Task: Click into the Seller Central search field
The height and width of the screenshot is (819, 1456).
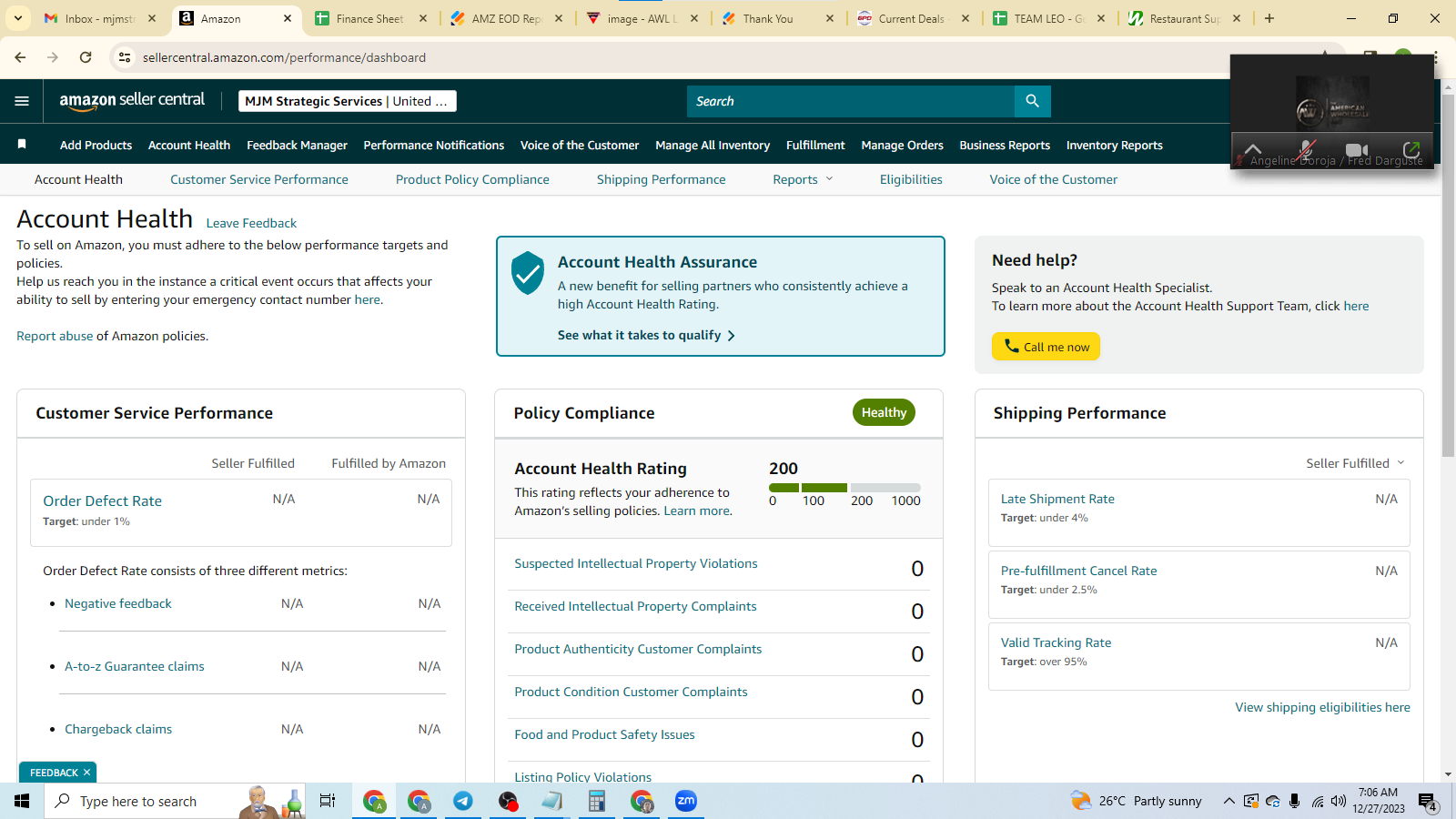Action: (850, 101)
